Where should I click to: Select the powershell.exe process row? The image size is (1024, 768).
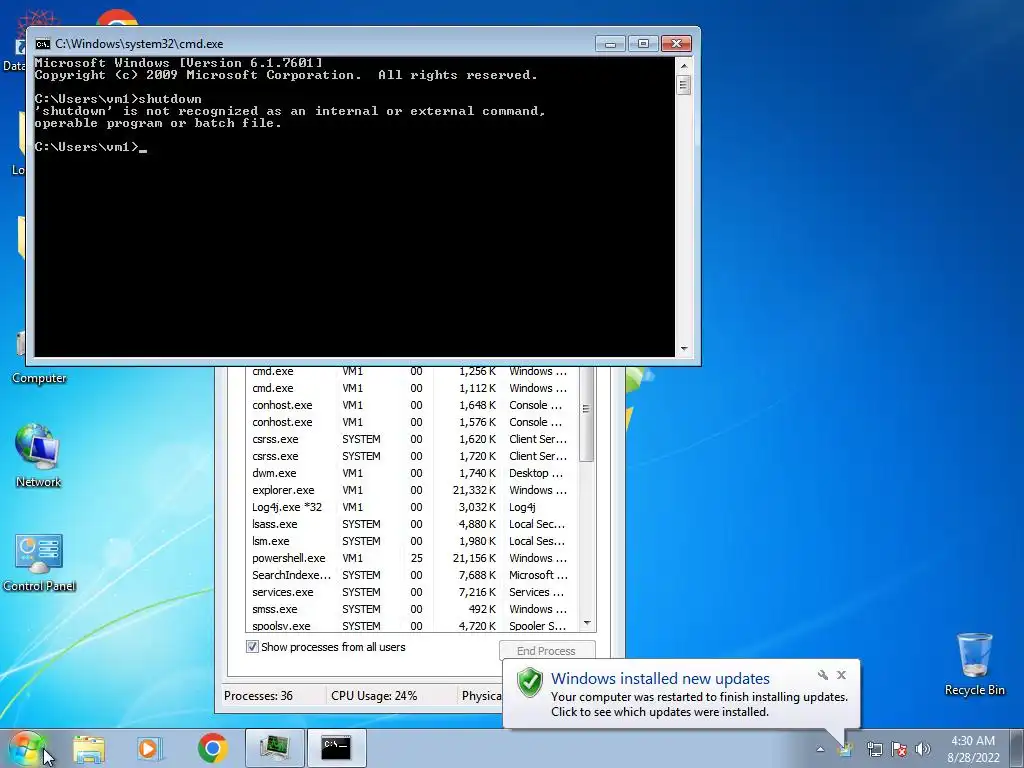click(411, 558)
